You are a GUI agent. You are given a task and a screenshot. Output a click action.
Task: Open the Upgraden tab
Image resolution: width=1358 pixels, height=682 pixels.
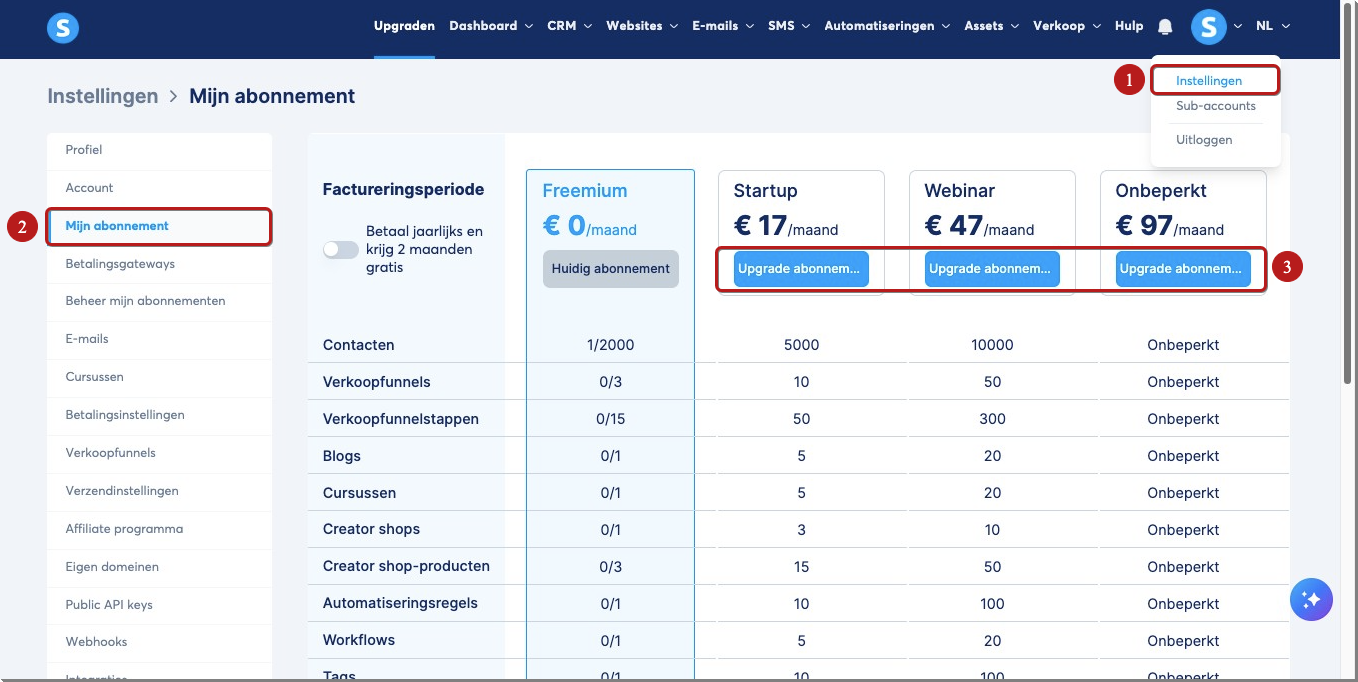tap(404, 26)
